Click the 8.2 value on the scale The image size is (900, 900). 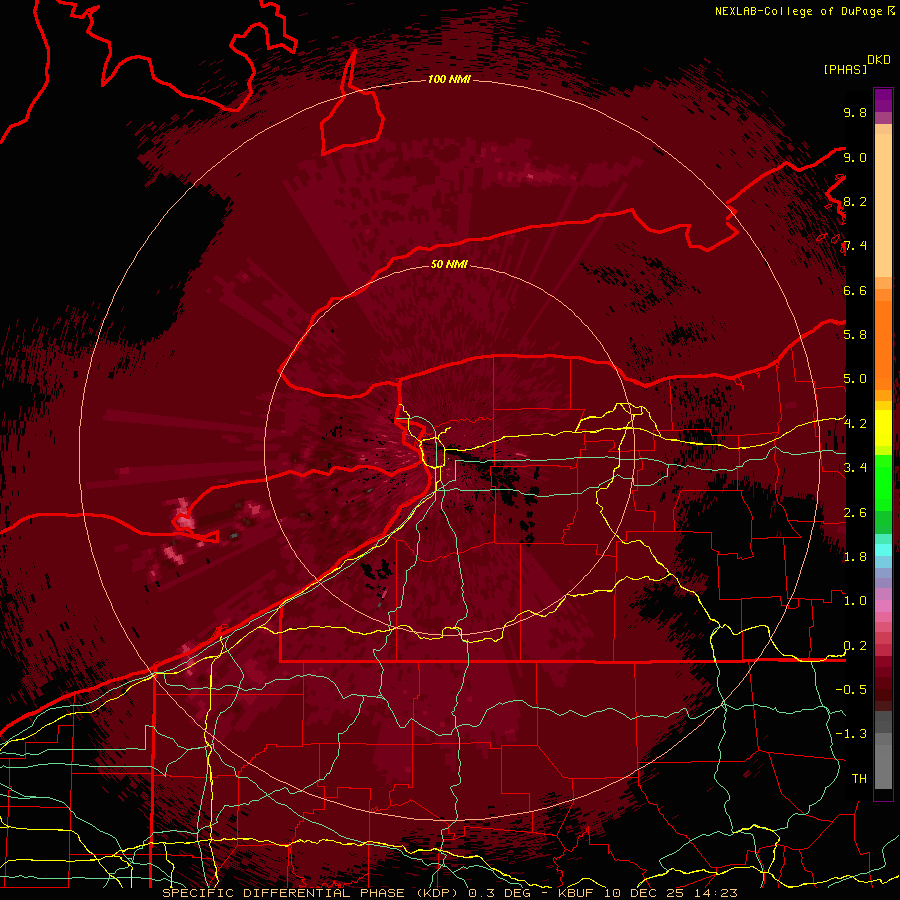855,201
